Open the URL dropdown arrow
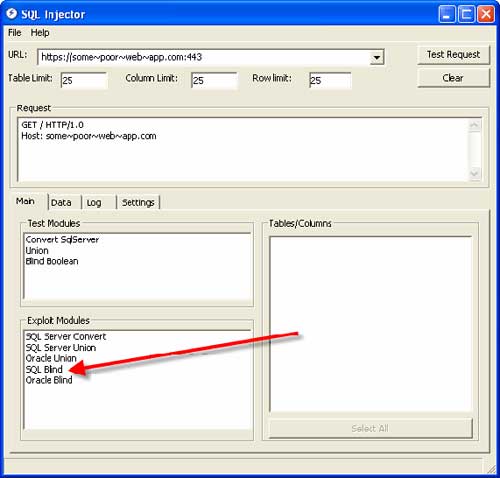Image resolution: width=500 pixels, height=478 pixels. 377,57
